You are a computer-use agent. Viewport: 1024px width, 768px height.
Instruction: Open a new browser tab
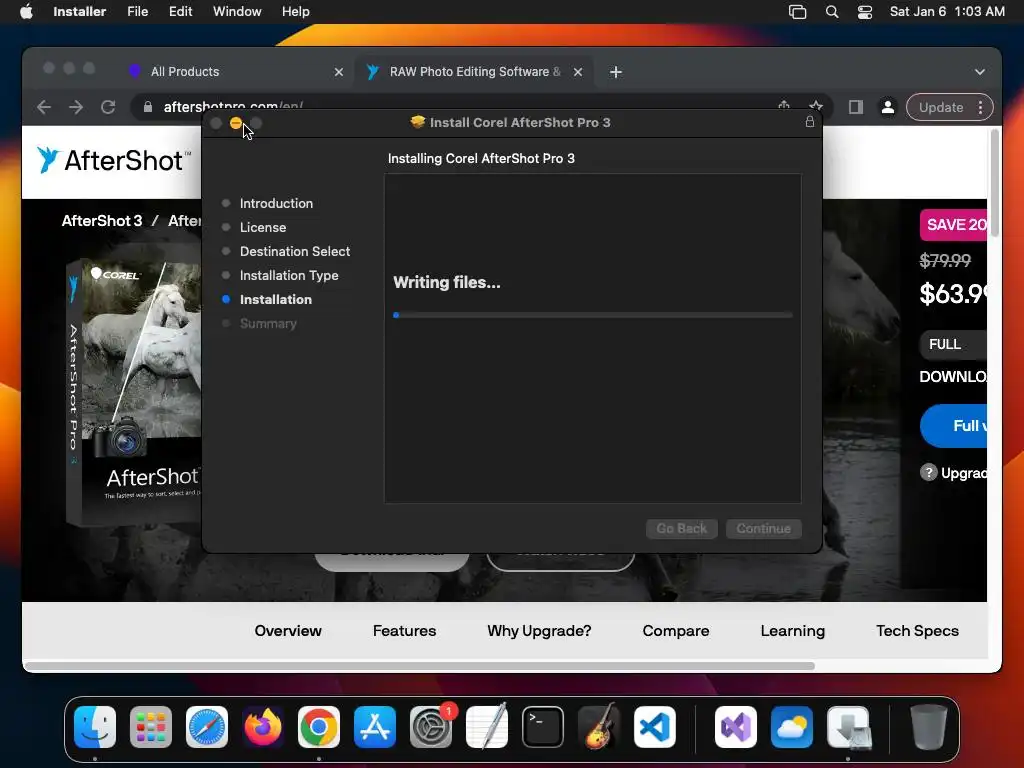tap(615, 72)
